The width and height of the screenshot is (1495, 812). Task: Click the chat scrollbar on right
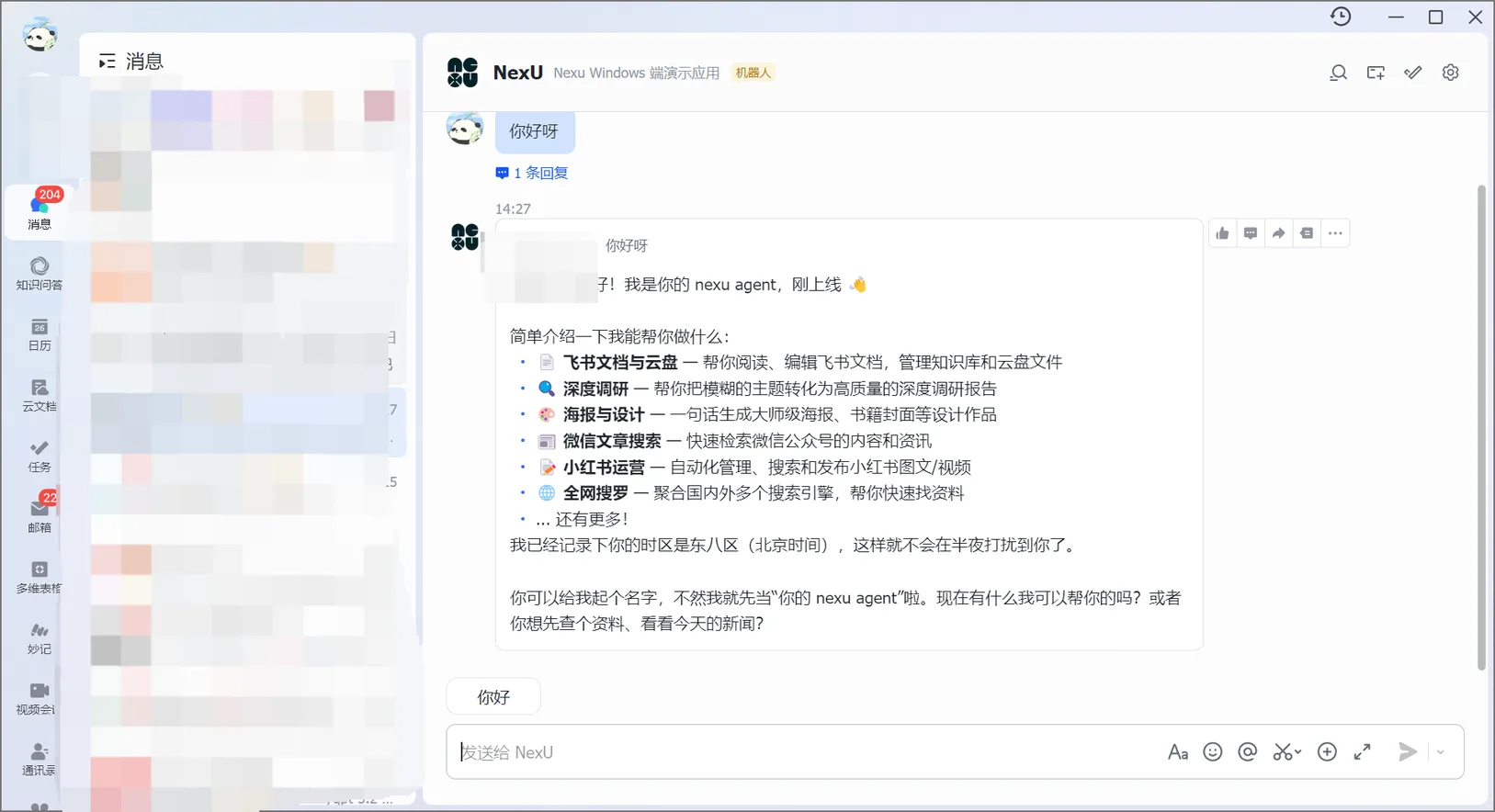1481,427
